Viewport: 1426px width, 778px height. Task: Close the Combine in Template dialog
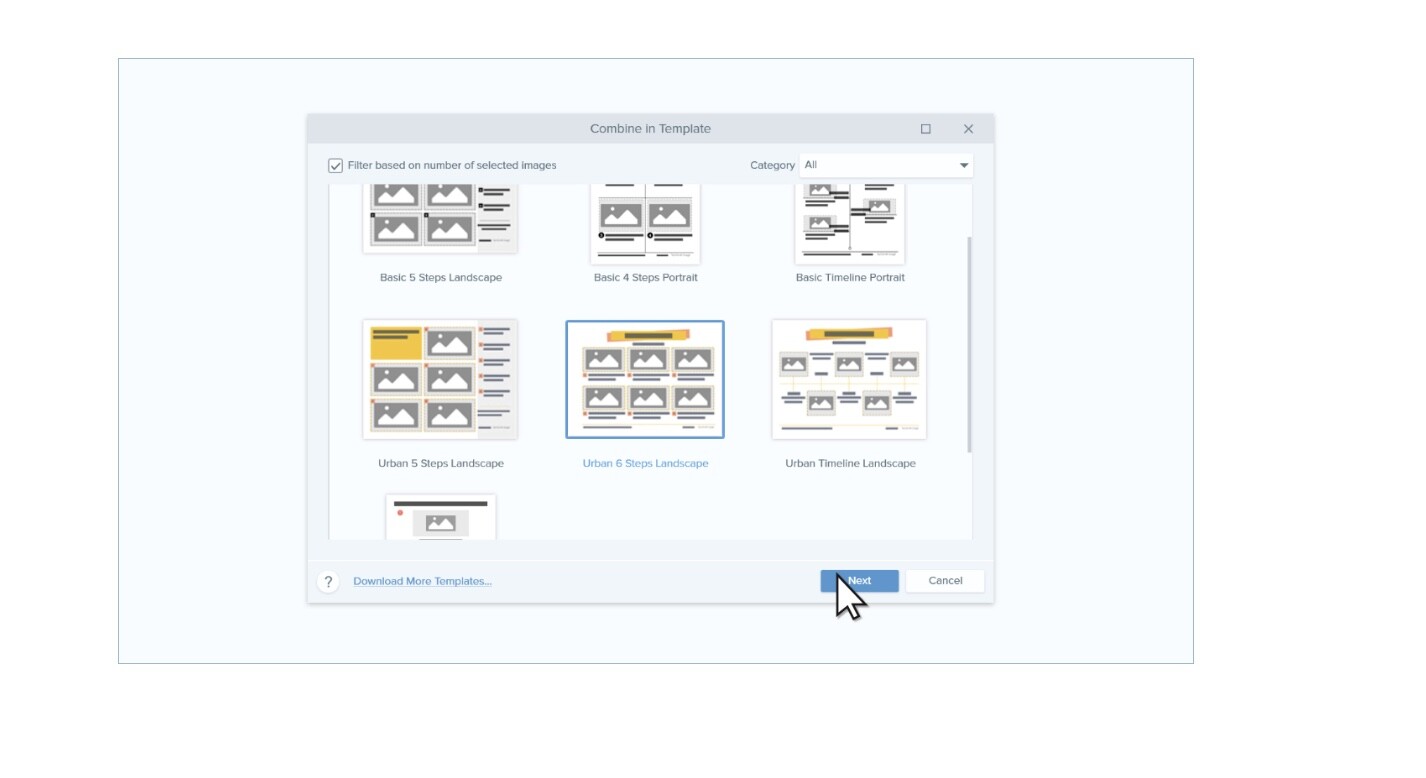[968, 129]
